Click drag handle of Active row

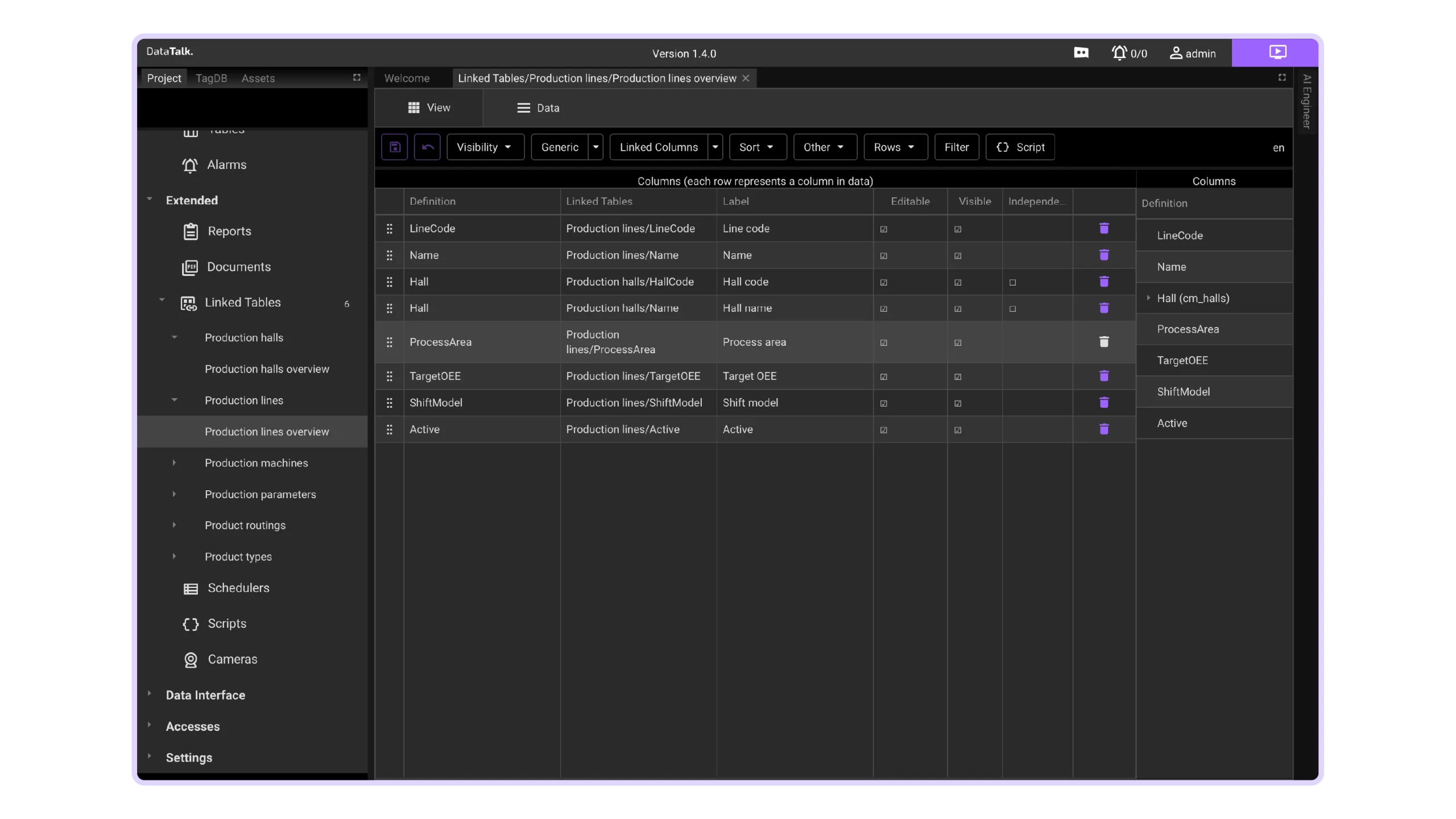pyautogui.click(x=390, y=429)
